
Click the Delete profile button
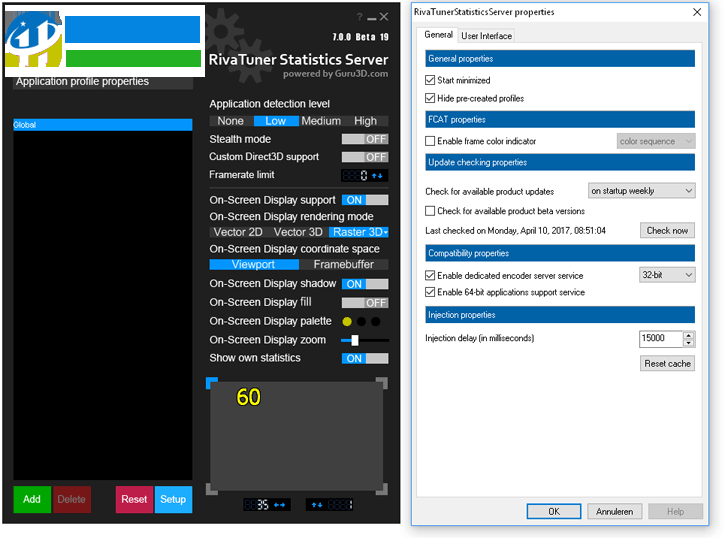coord(72,499)
